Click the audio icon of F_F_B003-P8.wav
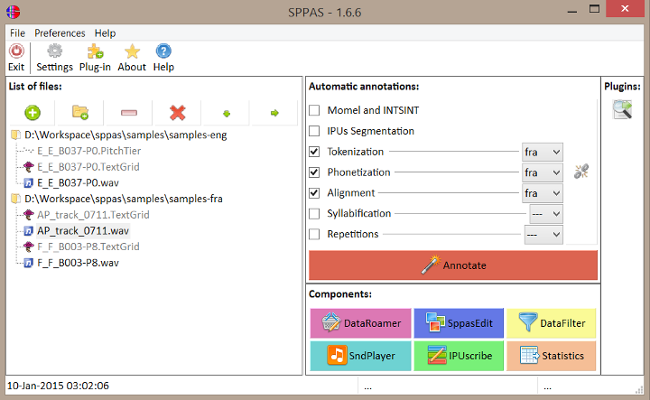 [x=28, y=263]
